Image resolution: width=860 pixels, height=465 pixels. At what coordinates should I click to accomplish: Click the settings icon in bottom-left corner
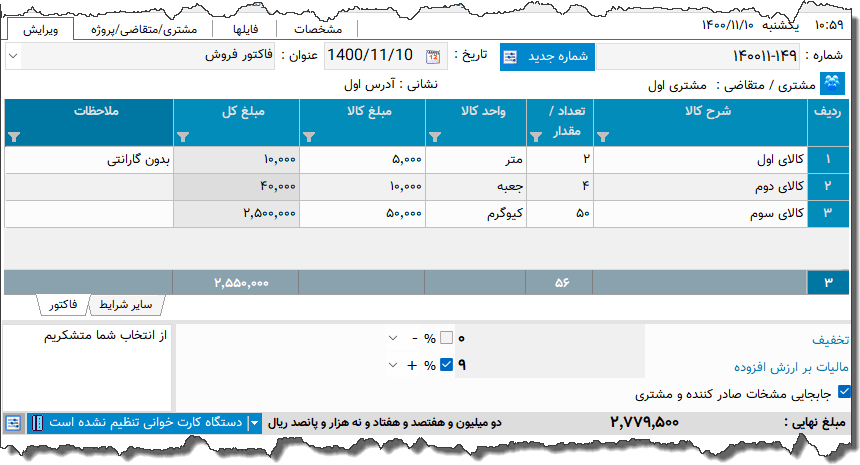pos(13,423)
